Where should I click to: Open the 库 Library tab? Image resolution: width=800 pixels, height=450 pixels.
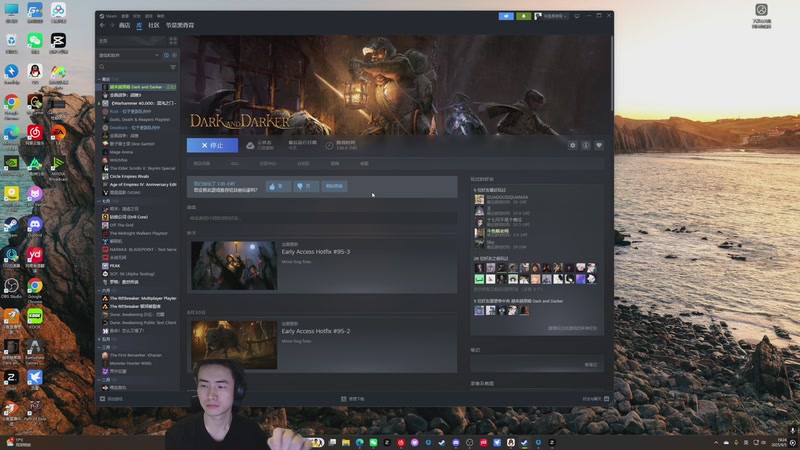139,25
